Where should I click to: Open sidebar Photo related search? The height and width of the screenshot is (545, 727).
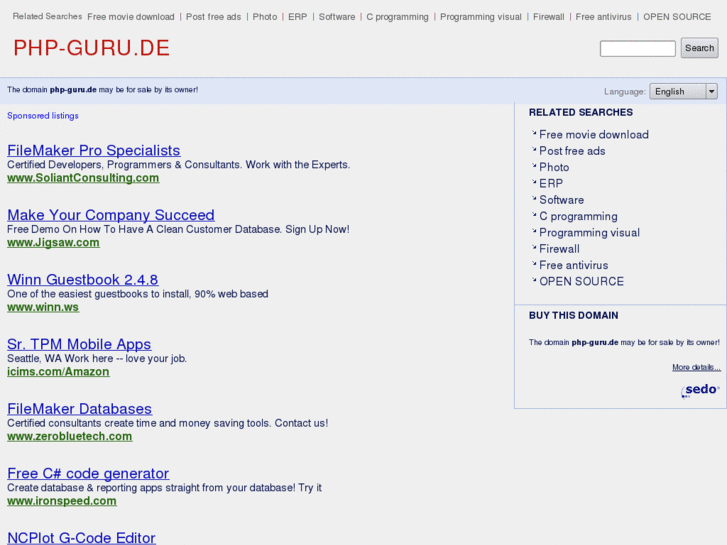(x=554, y=167)
